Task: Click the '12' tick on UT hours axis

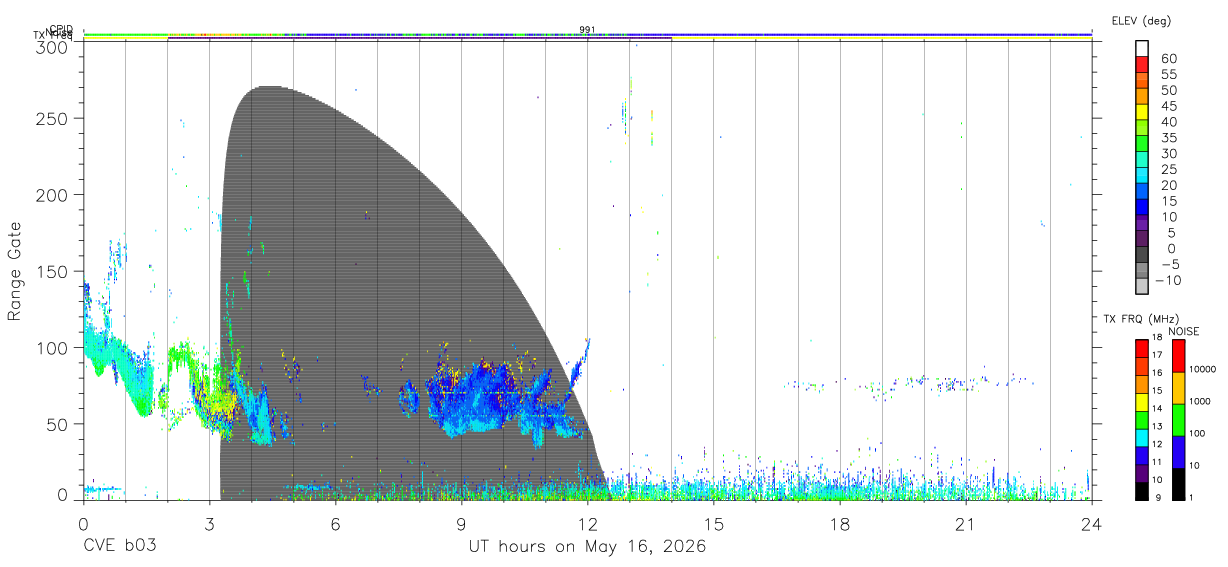Action: [x=588, y=523]
